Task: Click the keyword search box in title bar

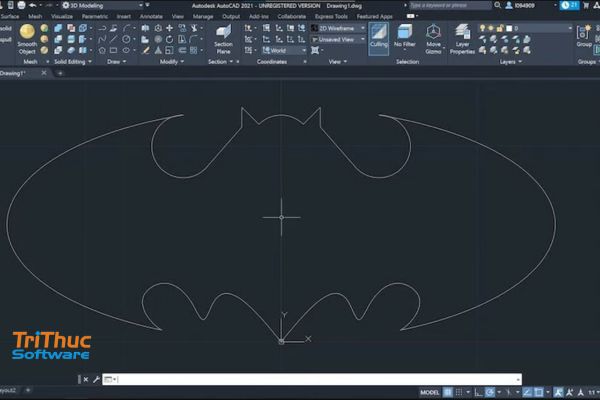Action: (450, 5)
